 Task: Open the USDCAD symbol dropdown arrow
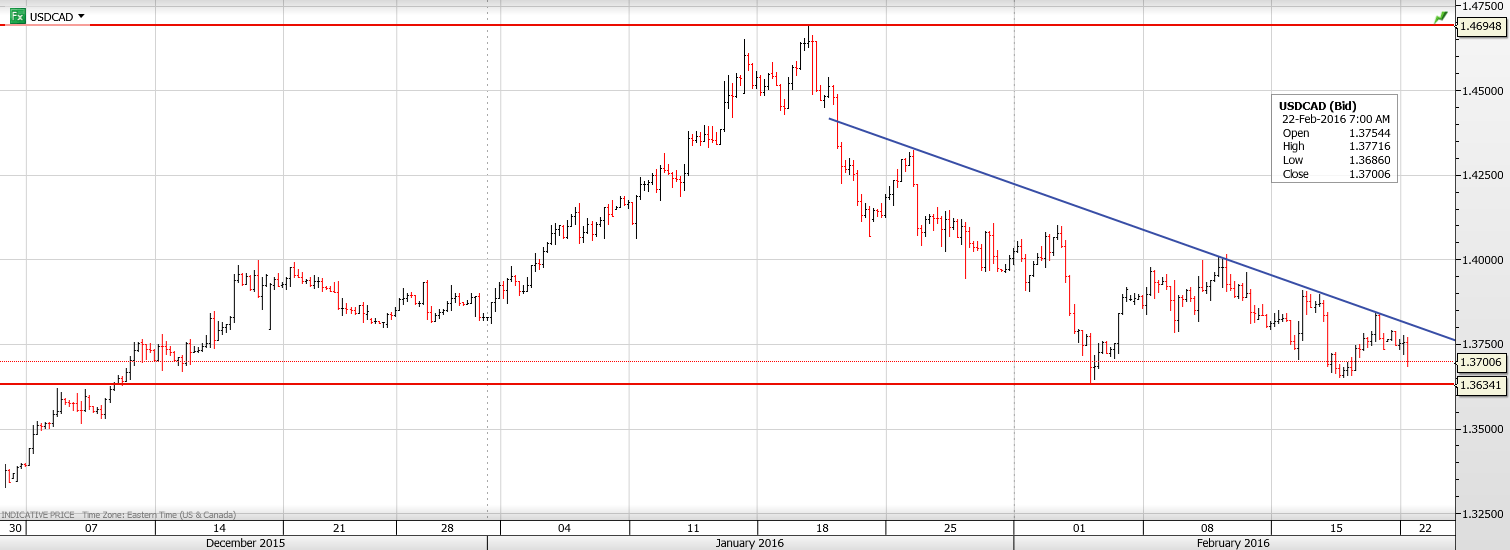tap(81, 16)
